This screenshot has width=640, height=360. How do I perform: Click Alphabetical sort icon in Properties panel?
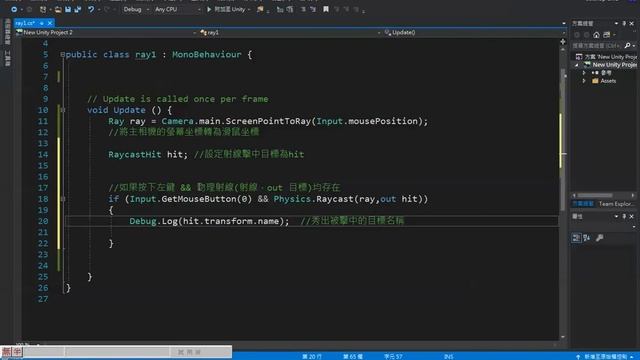coord(587,238)
